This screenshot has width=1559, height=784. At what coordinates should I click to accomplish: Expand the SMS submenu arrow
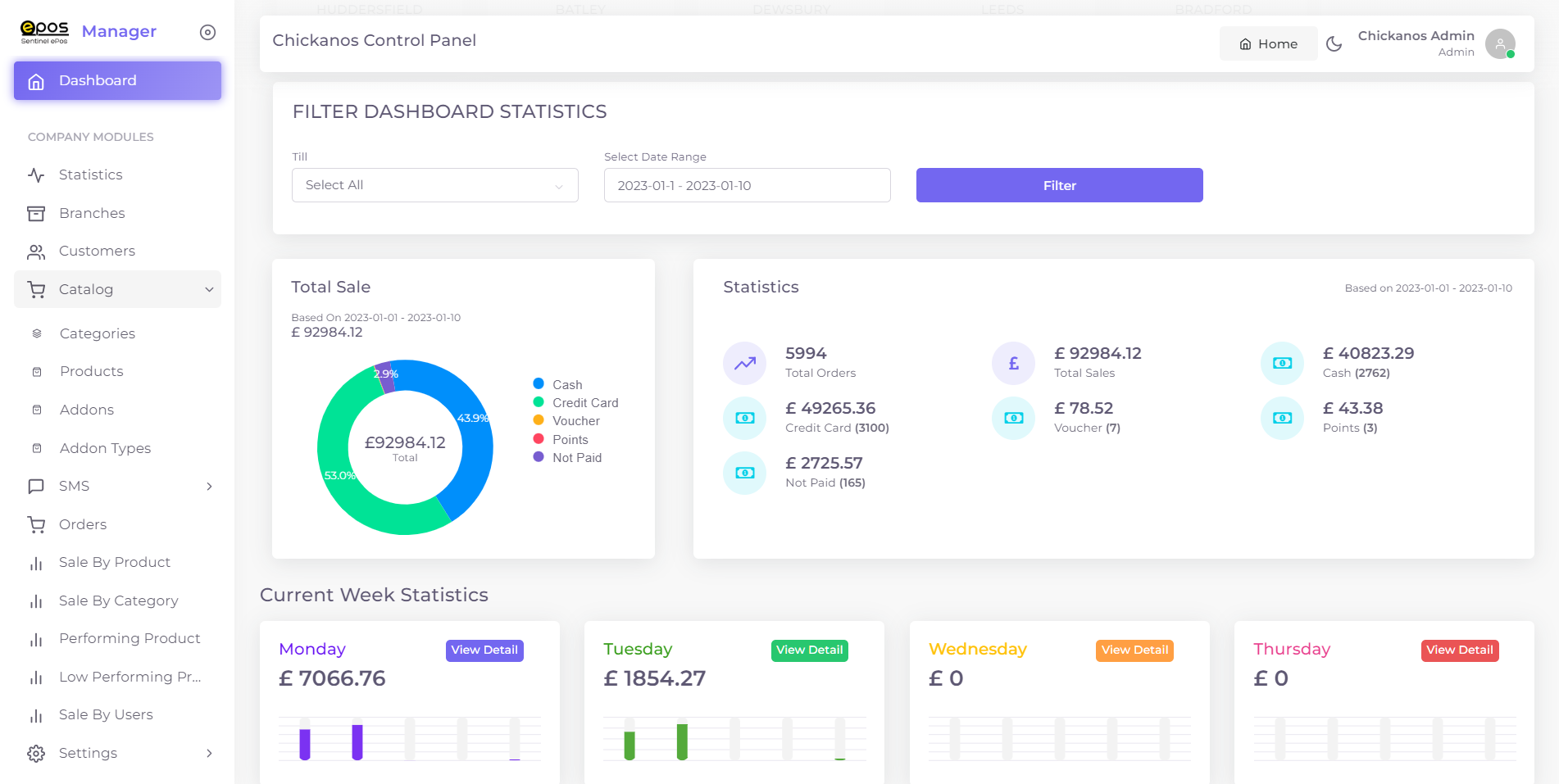click(x=209, y=487)
